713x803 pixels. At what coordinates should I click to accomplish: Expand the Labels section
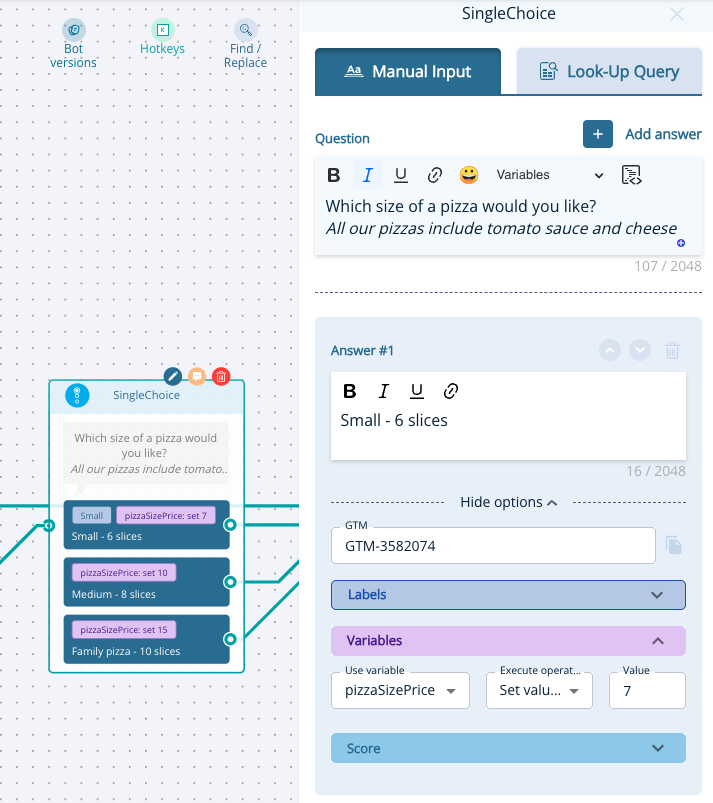pos(508,595)
